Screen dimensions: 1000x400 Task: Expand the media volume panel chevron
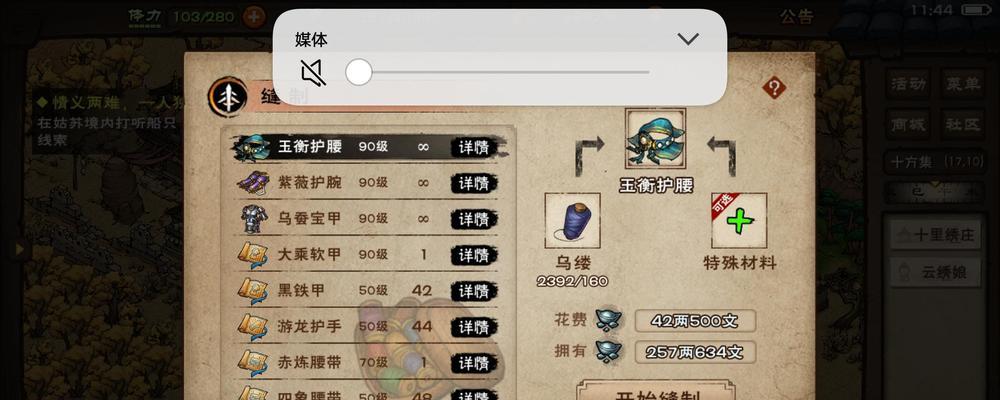tap(688, 40)
